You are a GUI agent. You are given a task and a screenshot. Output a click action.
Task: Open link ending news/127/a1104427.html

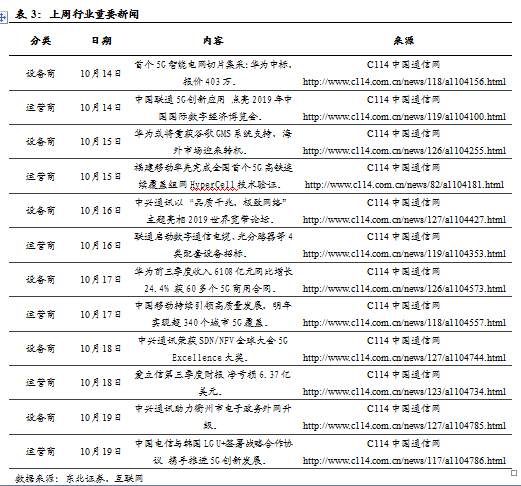[x=404, y=220]
